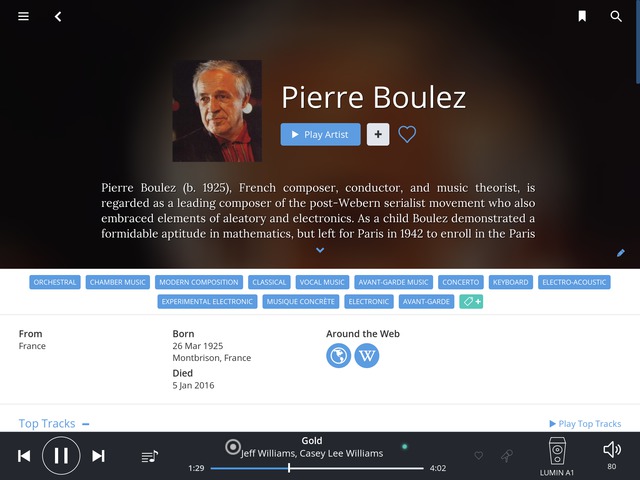Click the volume speaker icon
The image size is (640, 480).
(611, 450)
